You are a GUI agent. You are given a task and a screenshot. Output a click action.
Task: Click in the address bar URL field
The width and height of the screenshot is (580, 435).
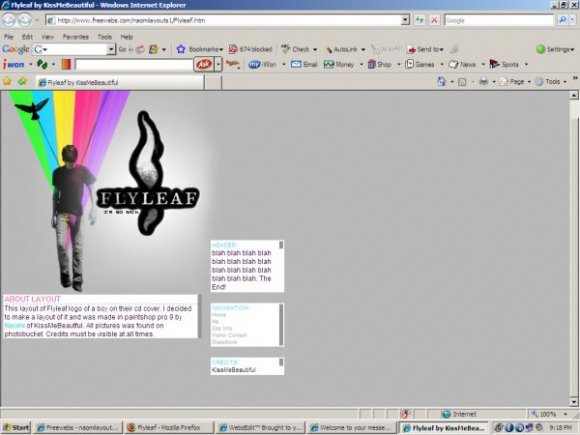coord(224,20)
